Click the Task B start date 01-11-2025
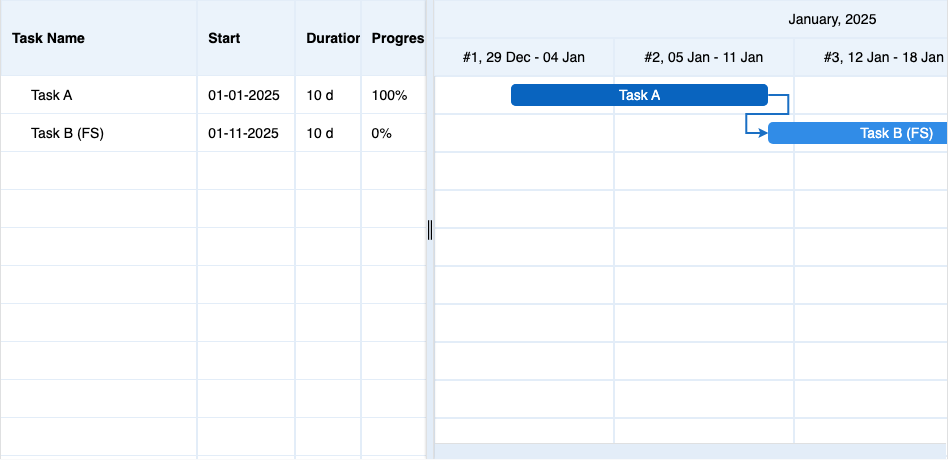Viewport: 948px width, 460px height. point(244,133)
